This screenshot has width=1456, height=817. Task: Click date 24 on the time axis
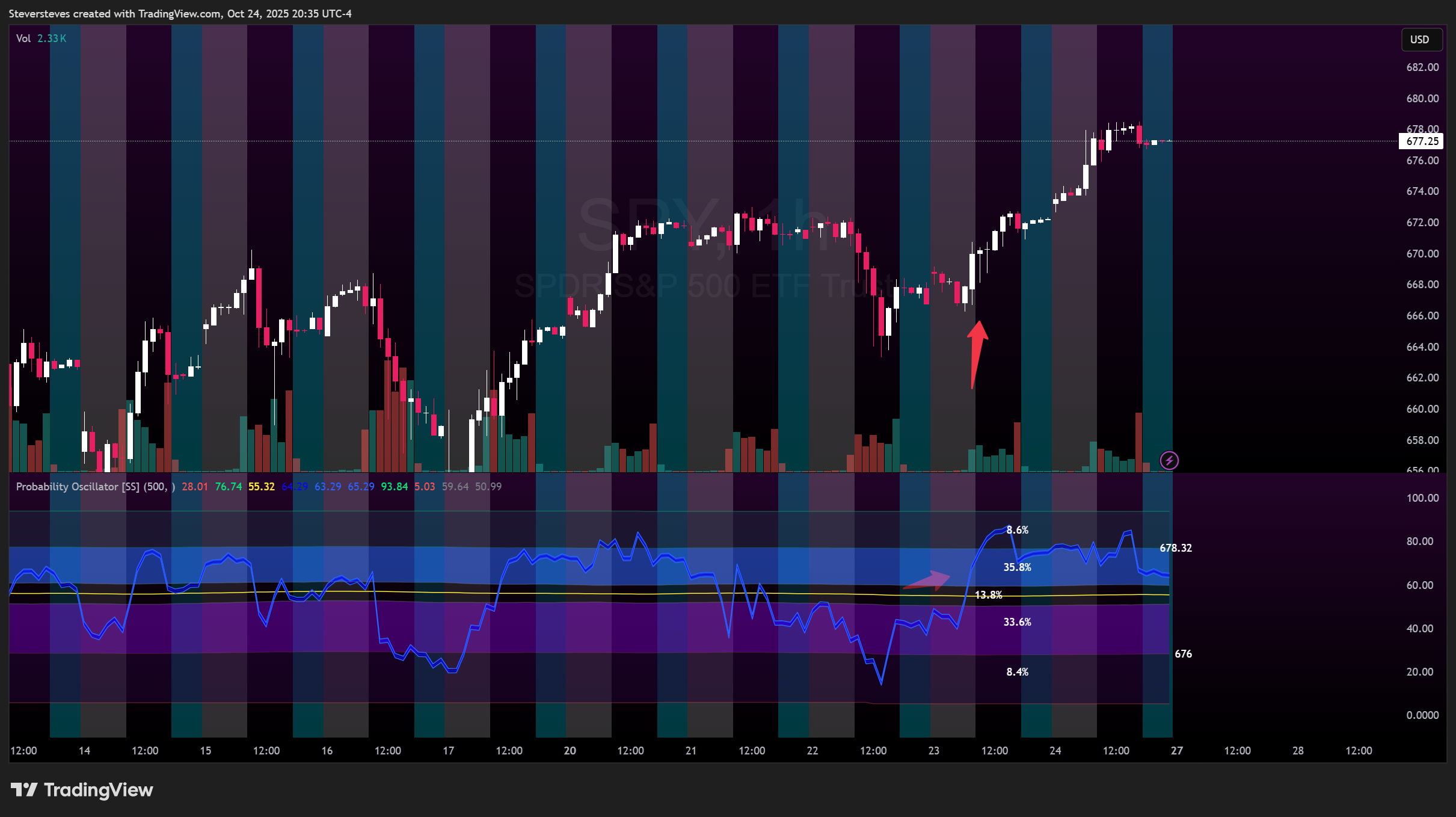[1055, 751]
